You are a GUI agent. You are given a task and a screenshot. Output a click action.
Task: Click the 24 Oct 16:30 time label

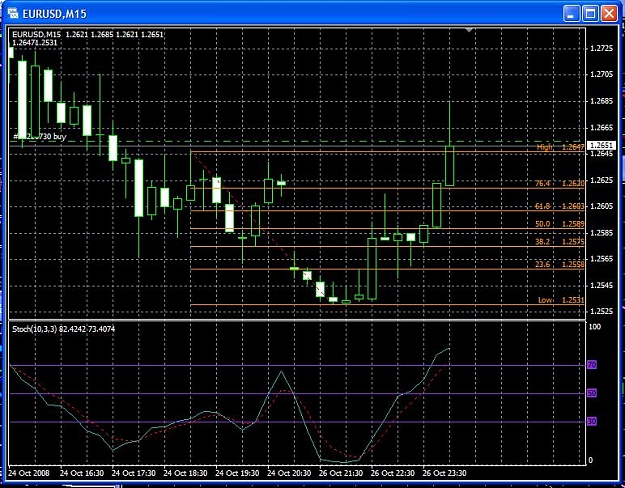pyautogui.click(x=82, y=473)
